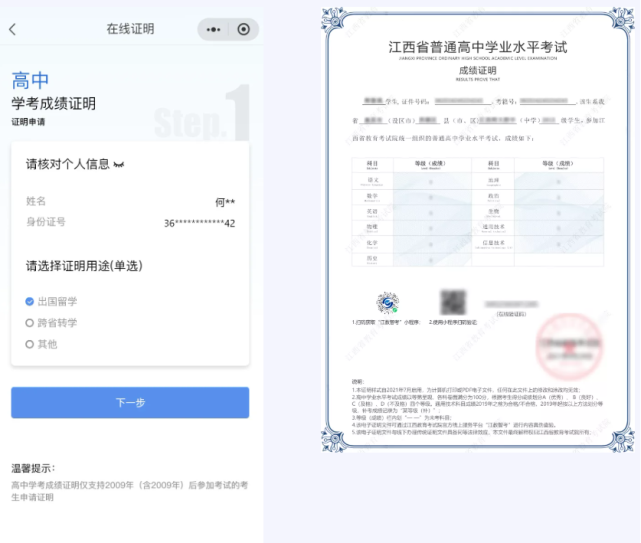Click the 请选择证明用途(单选) heading

(84, 266)
